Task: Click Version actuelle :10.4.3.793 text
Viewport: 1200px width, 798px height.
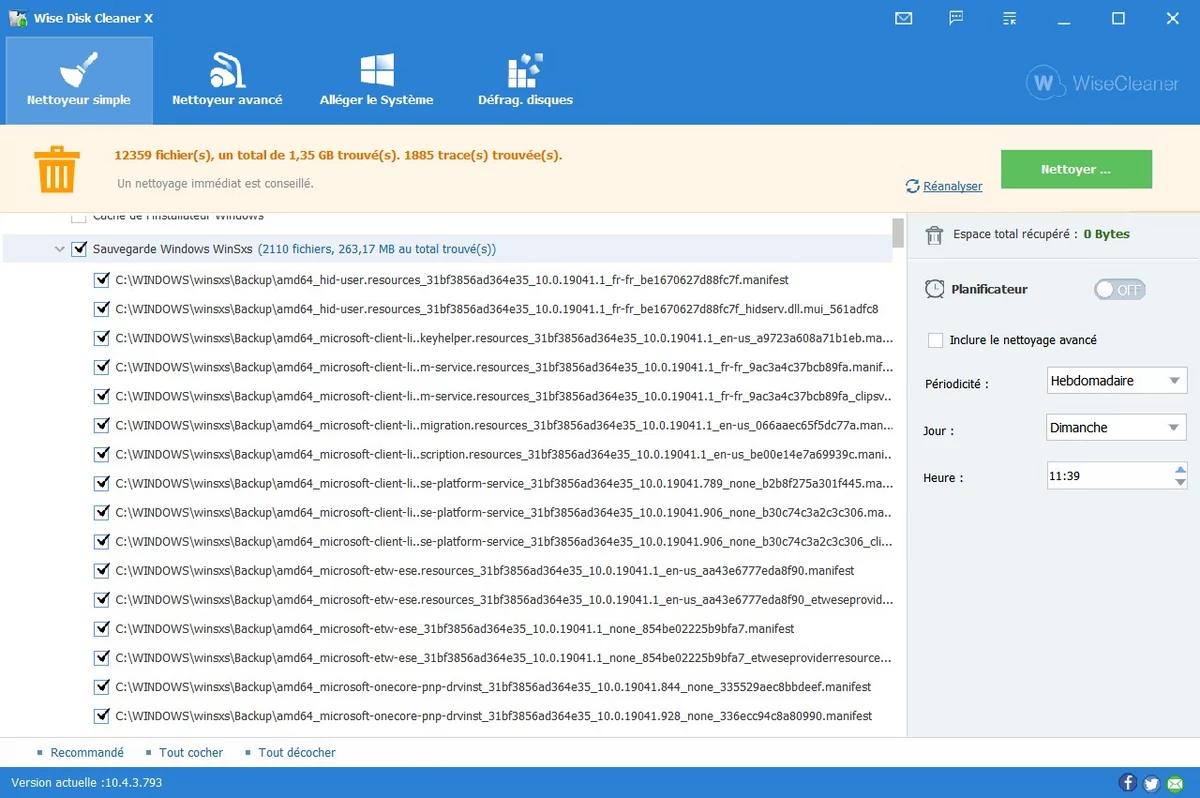Action: [x=86, y=782]
